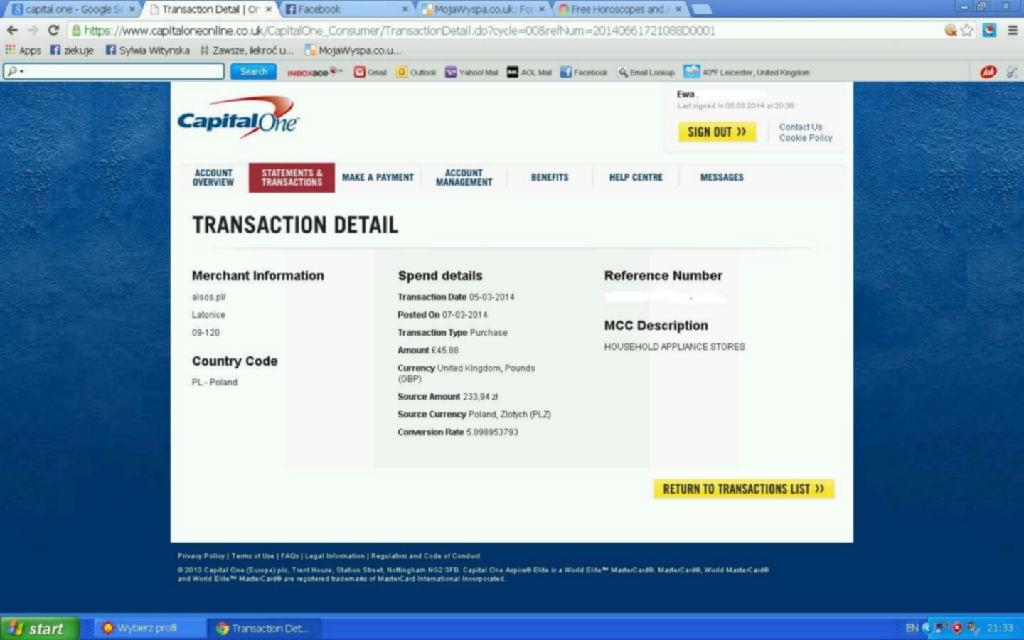
Task: Open the MojaWyspa.co.u... bookmark
Action: pyautogui.click(x=353, y=50)
